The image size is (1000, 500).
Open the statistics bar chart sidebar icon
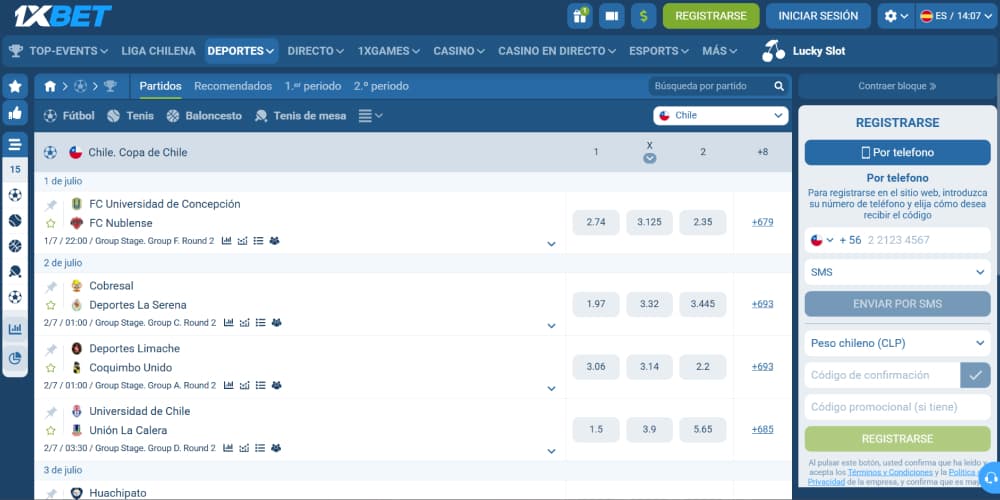click(15, 329)
